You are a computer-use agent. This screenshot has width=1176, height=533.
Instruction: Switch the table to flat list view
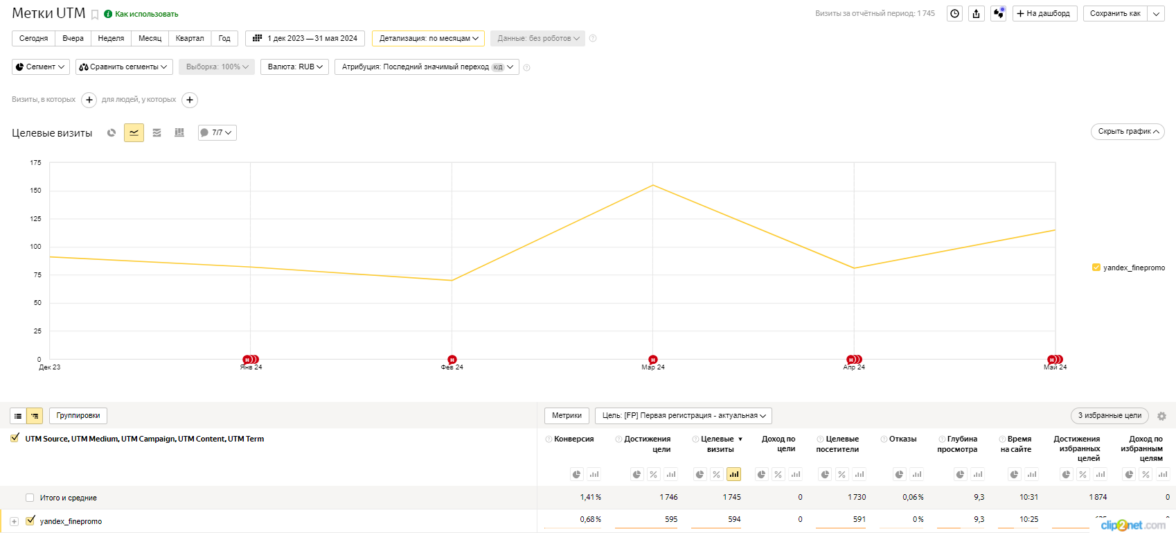click(18, 415)
